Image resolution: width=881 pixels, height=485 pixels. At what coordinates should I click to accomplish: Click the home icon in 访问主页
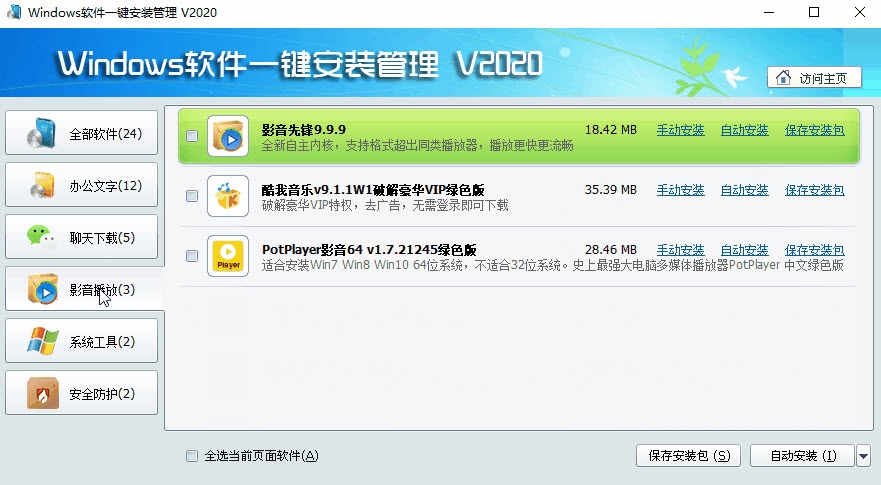(783, 78)
